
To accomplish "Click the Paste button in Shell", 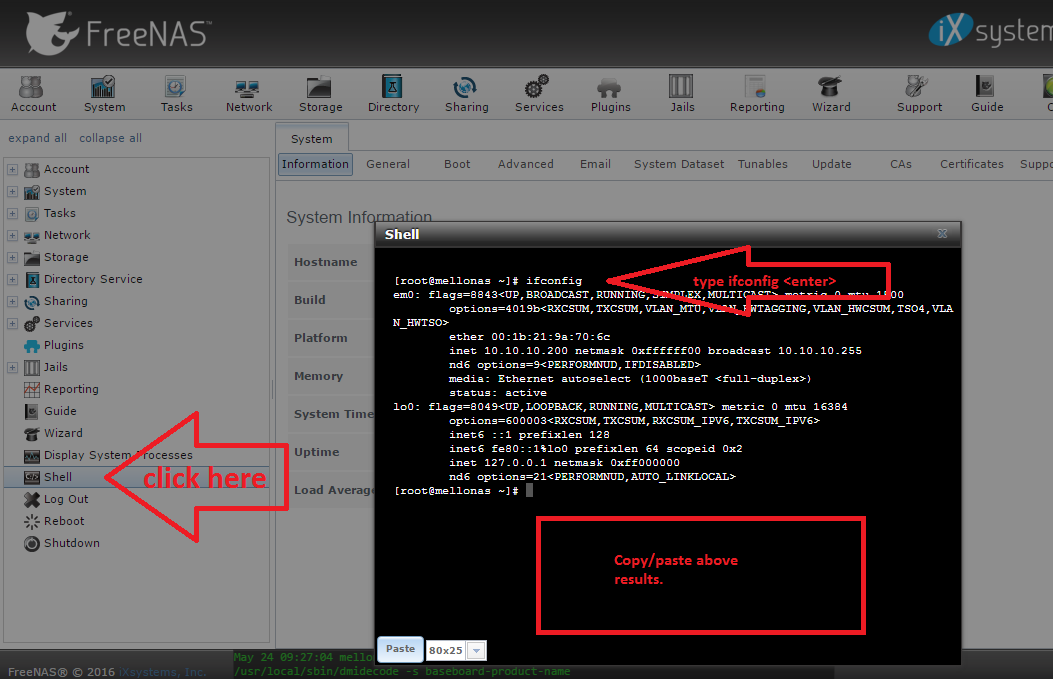I will (x=400, y=649).
